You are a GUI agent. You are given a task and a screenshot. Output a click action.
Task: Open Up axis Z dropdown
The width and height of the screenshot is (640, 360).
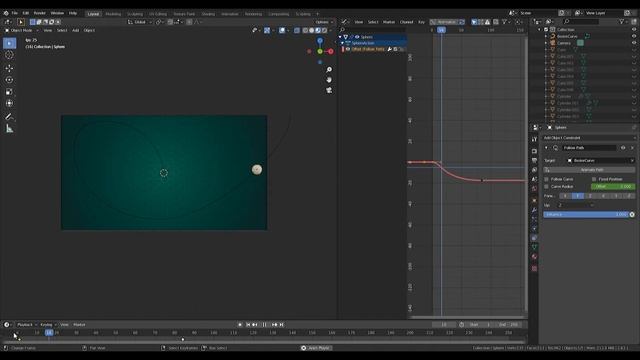coord(576,205)
